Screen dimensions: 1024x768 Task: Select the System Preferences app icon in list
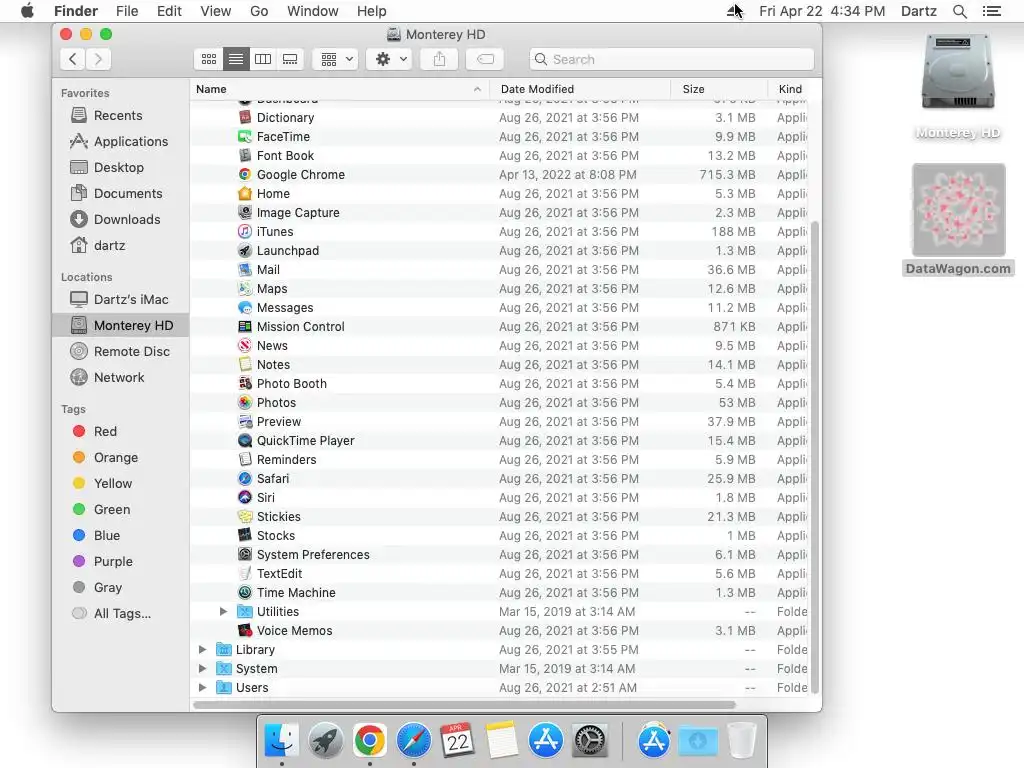point(245,554)
